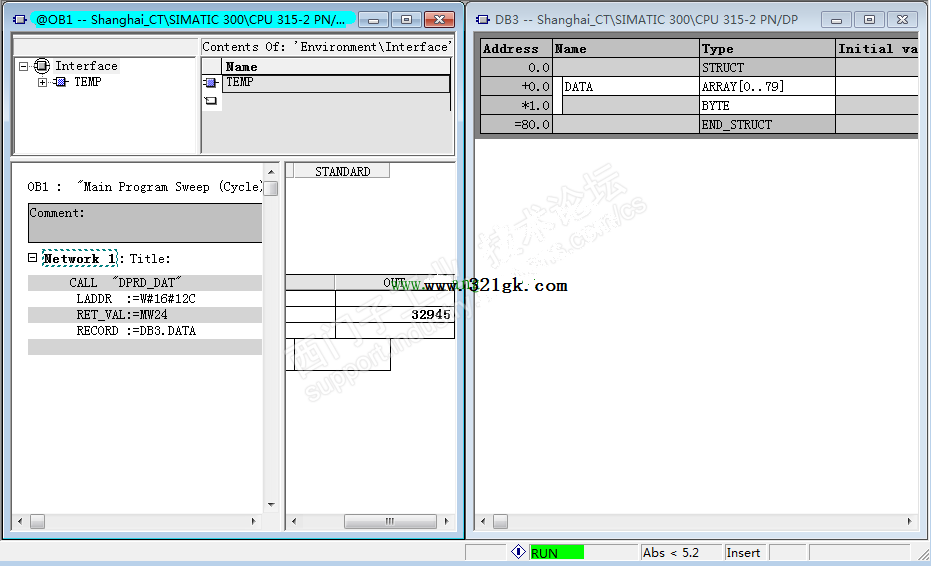This screenshot has width=931, height=566.
Task: Click the Insert mode status field
Action: click(x=745, y=553)
